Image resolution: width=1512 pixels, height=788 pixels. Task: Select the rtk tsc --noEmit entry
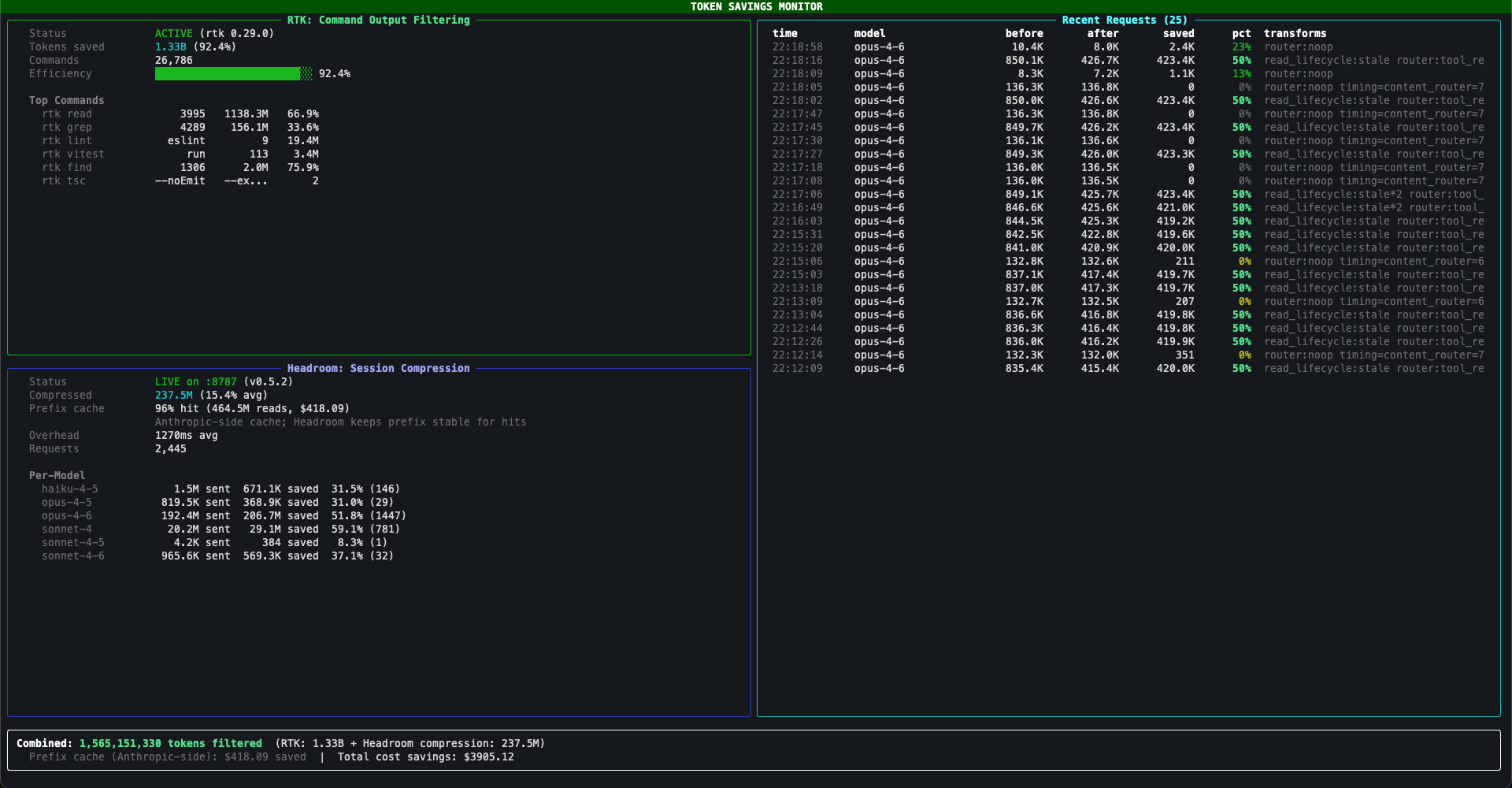63,180
